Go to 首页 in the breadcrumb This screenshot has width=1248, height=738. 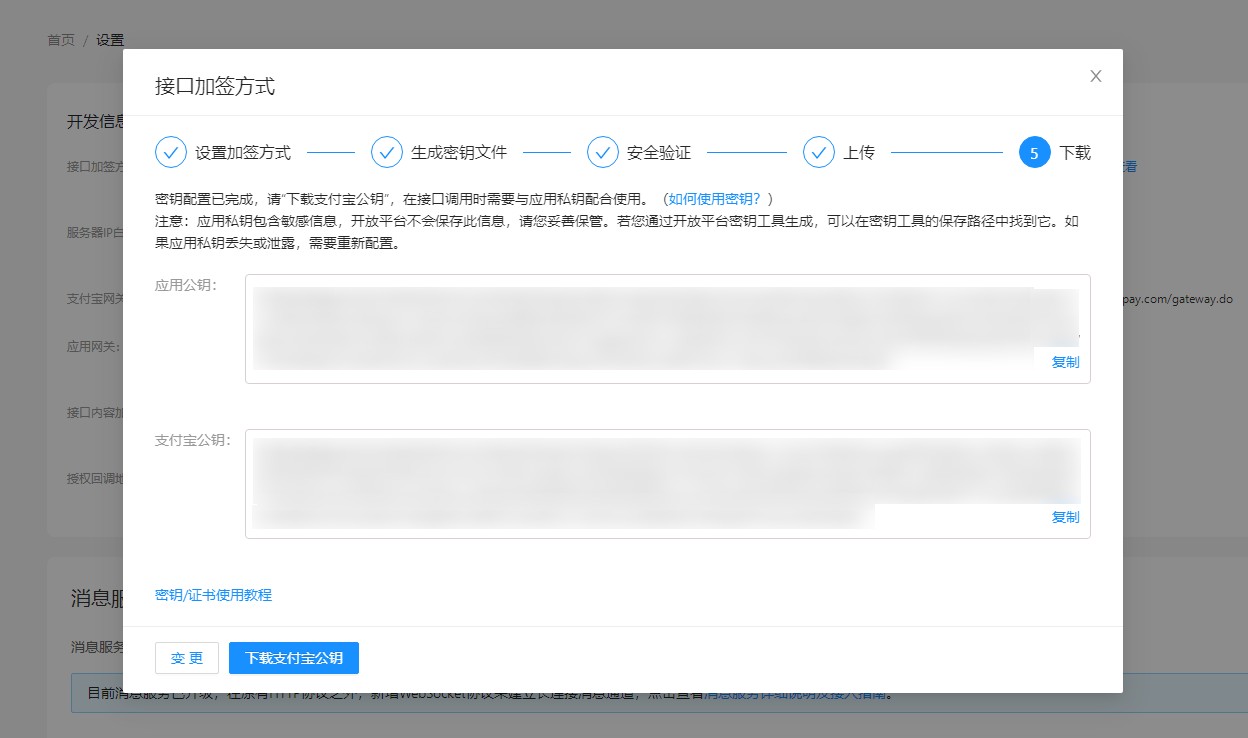[x=61, y=40]
